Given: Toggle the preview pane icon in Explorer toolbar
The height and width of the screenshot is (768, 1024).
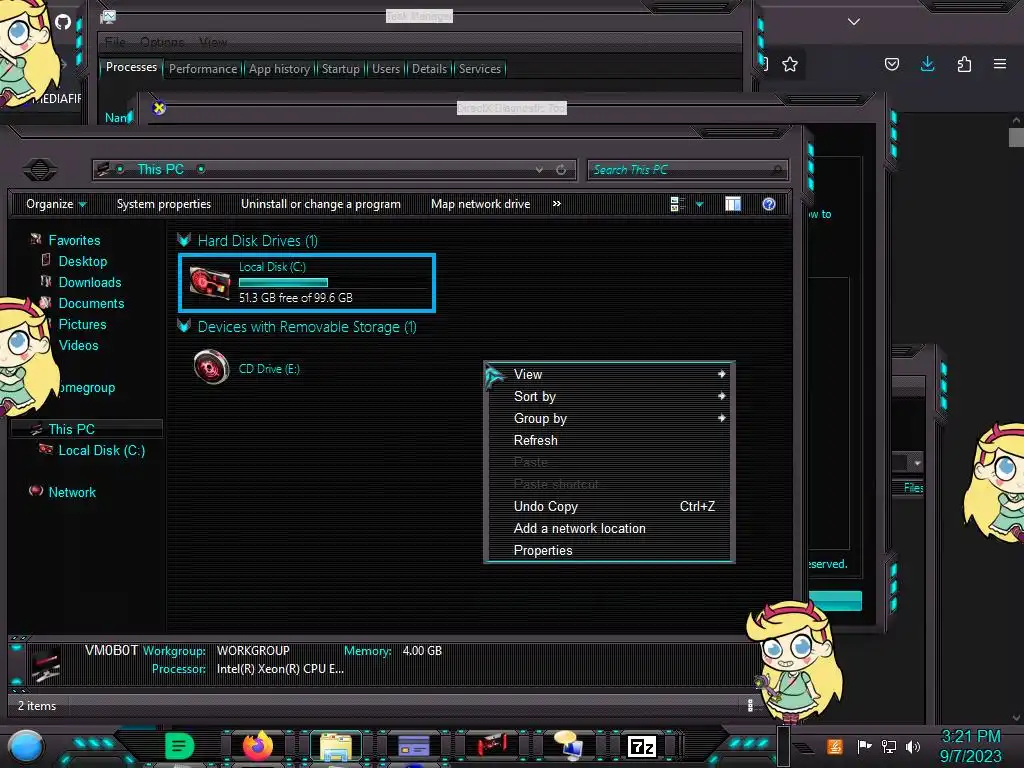Looking at the screenshot, I should click(x=733, y=204).
